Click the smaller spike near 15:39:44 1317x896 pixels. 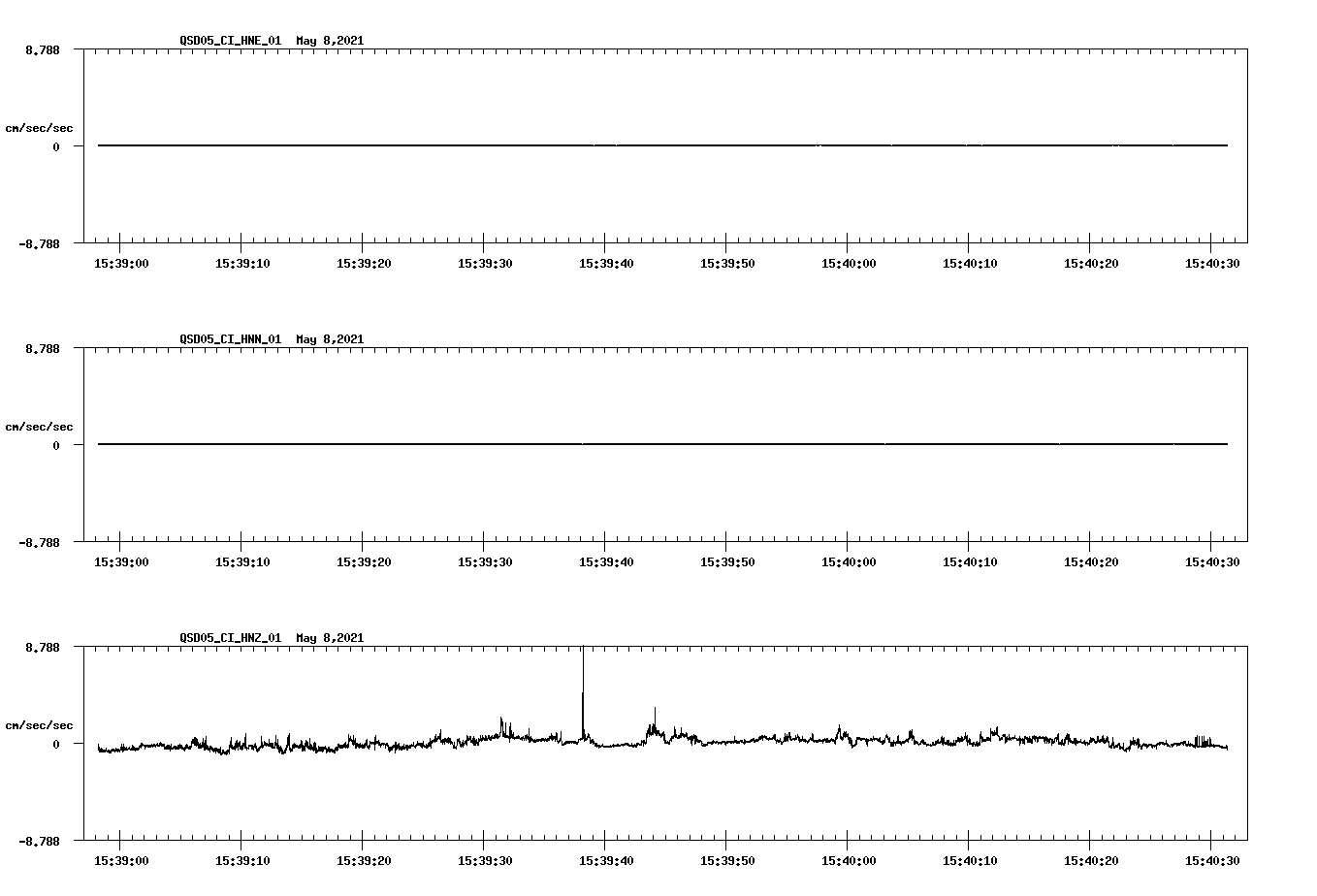tap(653, 718)
